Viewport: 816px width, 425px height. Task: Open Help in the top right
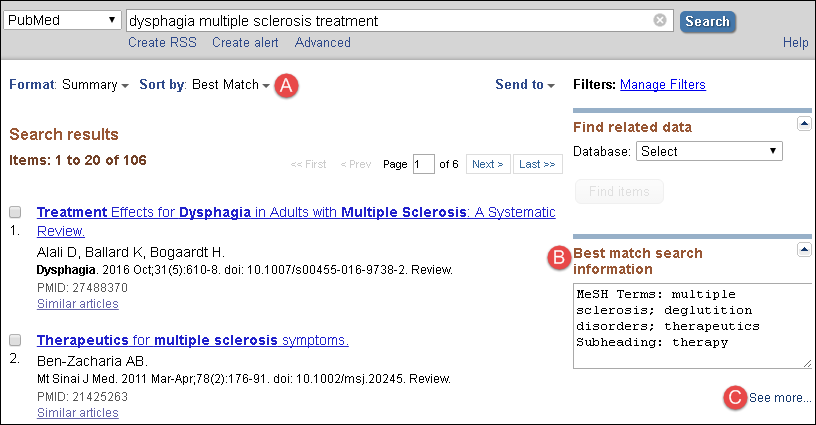click(795, 43)
